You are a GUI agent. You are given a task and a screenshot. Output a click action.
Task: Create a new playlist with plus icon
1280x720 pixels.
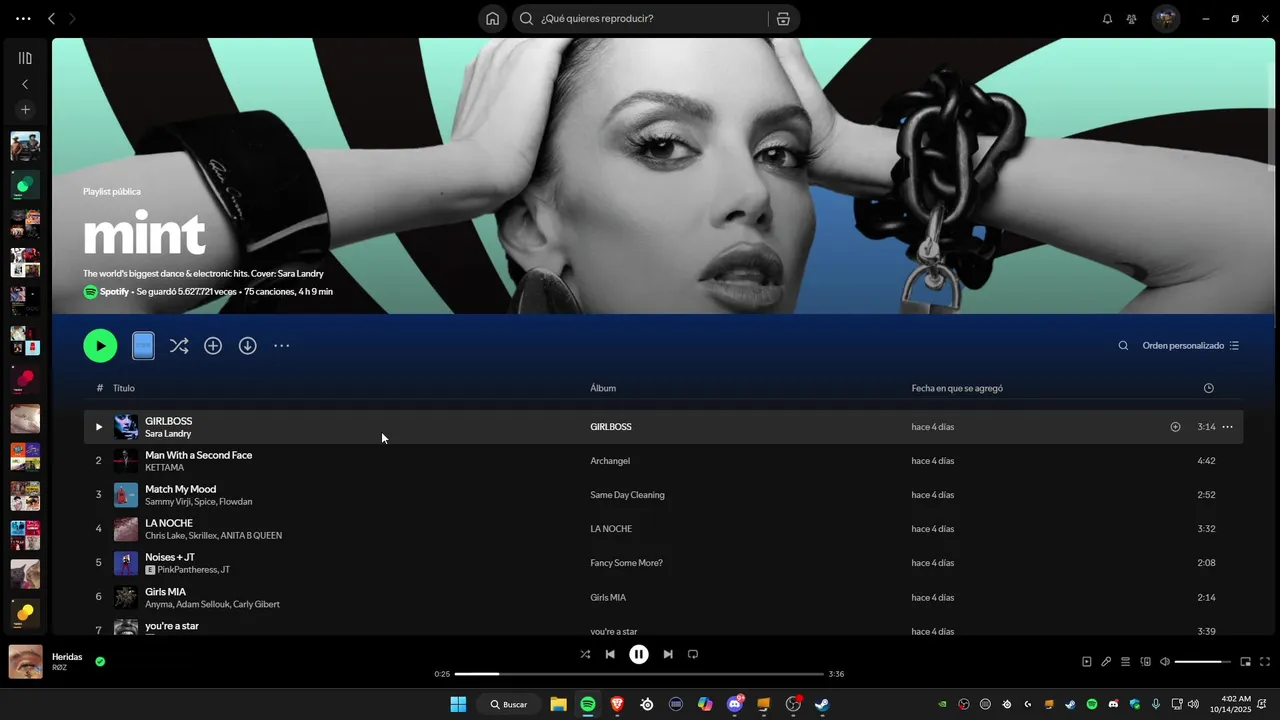[25, 109]
